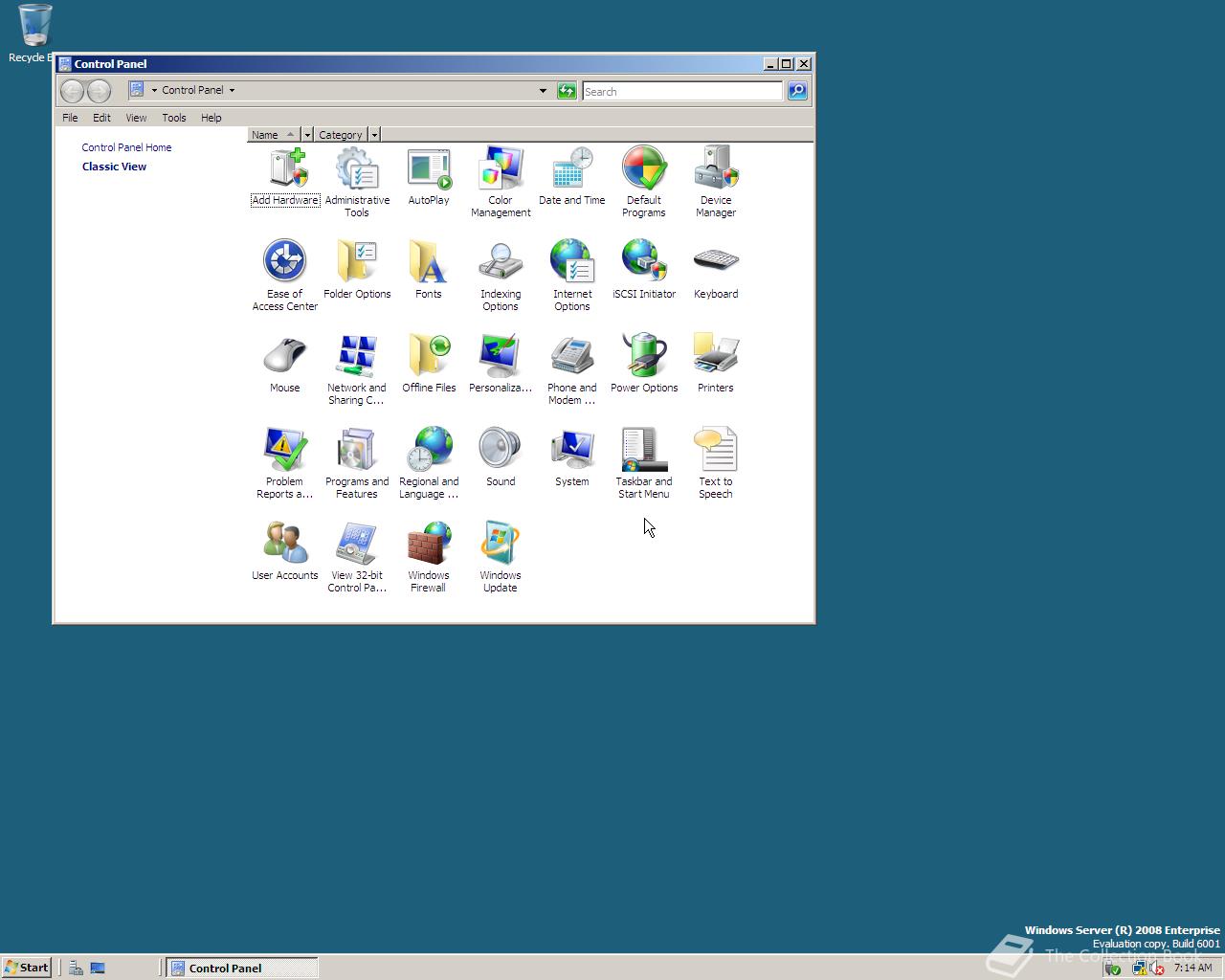
Task: Open Administrative Tools
Action: [357, 182]
